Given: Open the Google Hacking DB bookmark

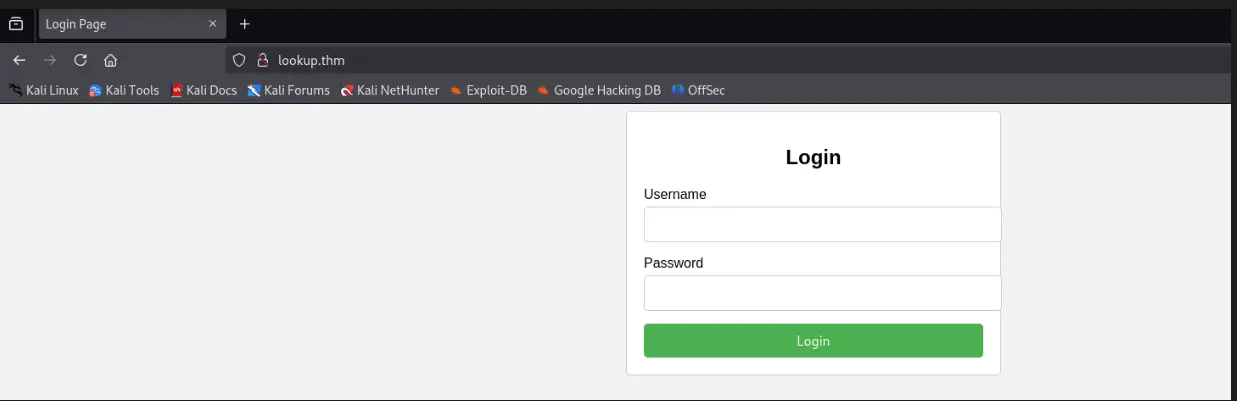Looking at the screenshot, I should coord(599,90).
